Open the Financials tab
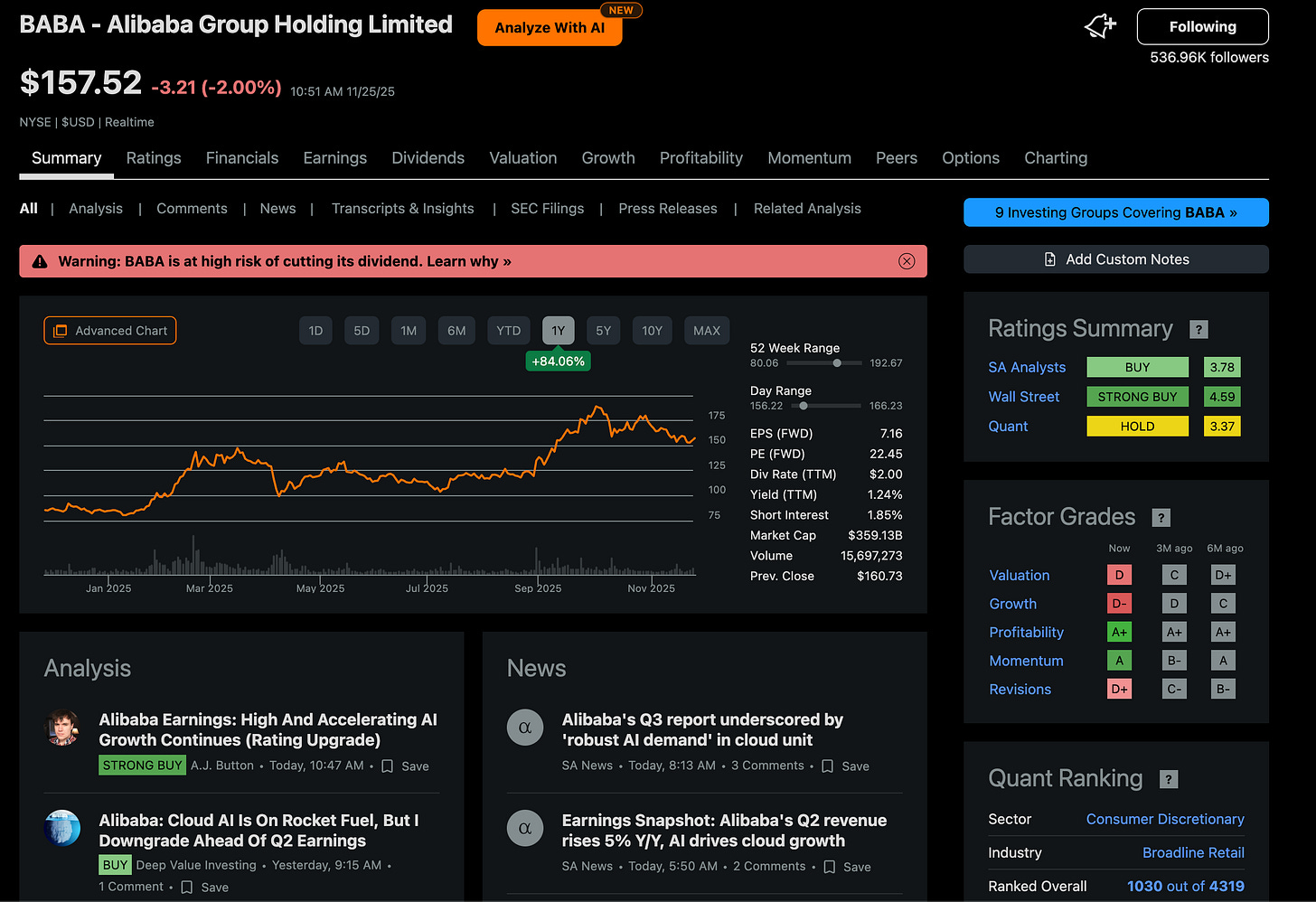Image resolution: width=1316 pixels, height=902 pixels. [242, 158]
